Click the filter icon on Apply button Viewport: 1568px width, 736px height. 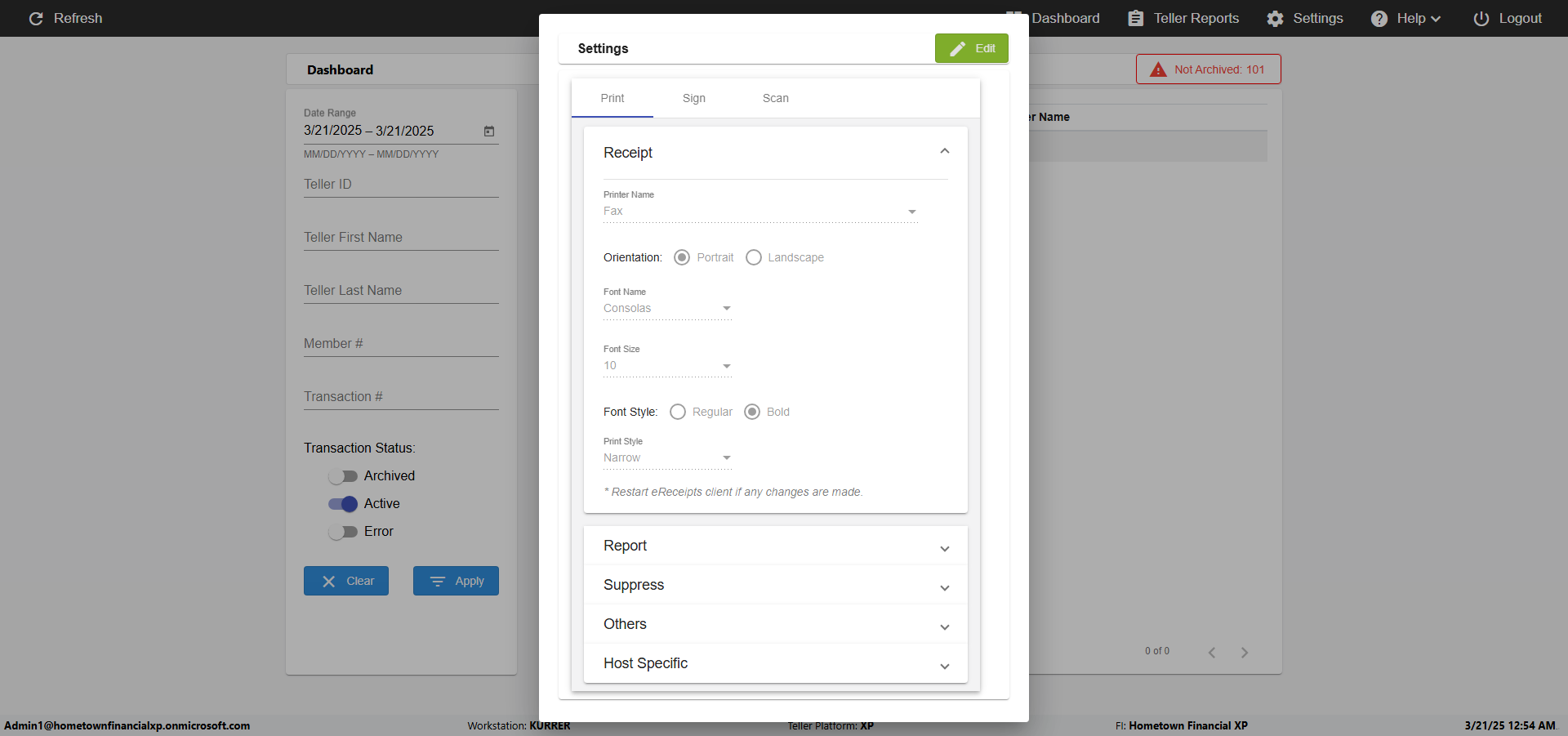pyautogui.click(x=438, y=581)
